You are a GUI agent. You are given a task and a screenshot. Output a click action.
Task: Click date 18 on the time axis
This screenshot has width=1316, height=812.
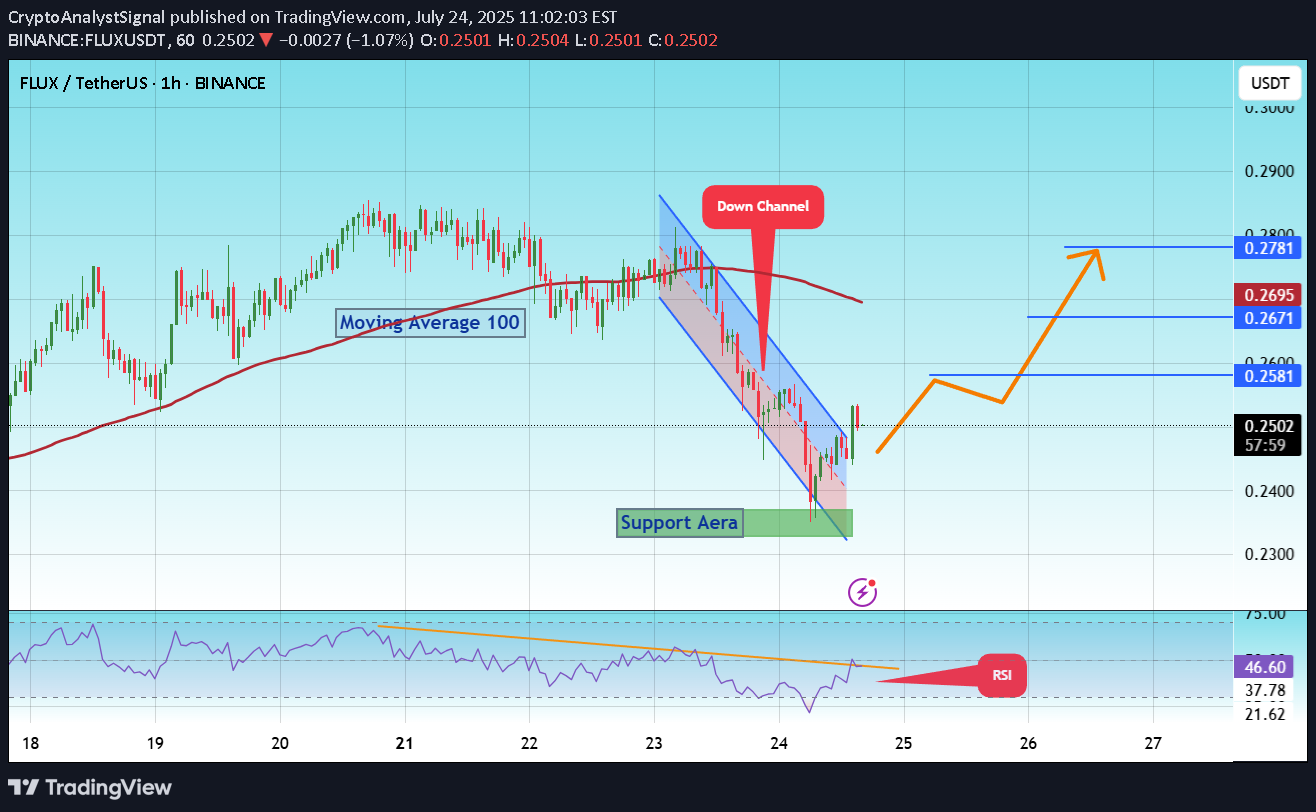[x=30, y=743]
